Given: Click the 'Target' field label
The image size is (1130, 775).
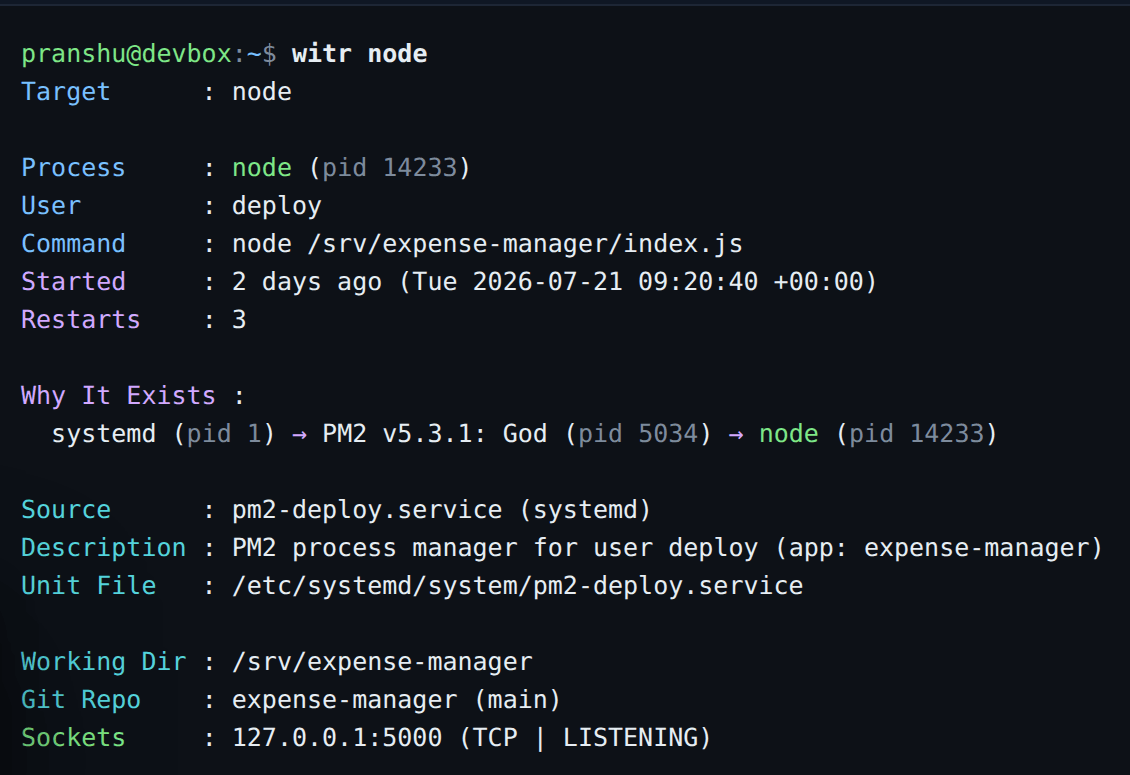Looking at the screenshot, I should [x=66, y=92].
